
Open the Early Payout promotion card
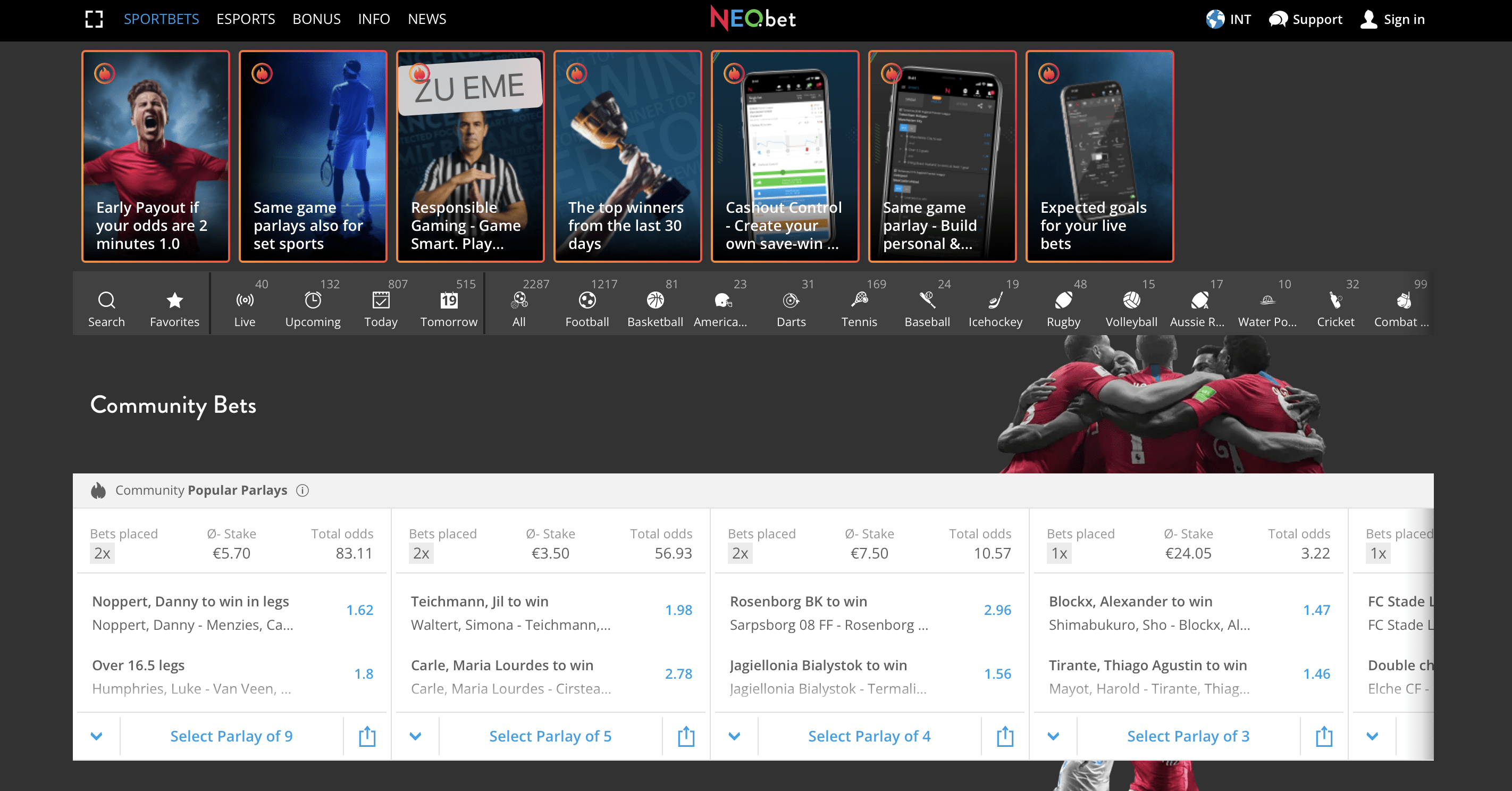(156, 156)
